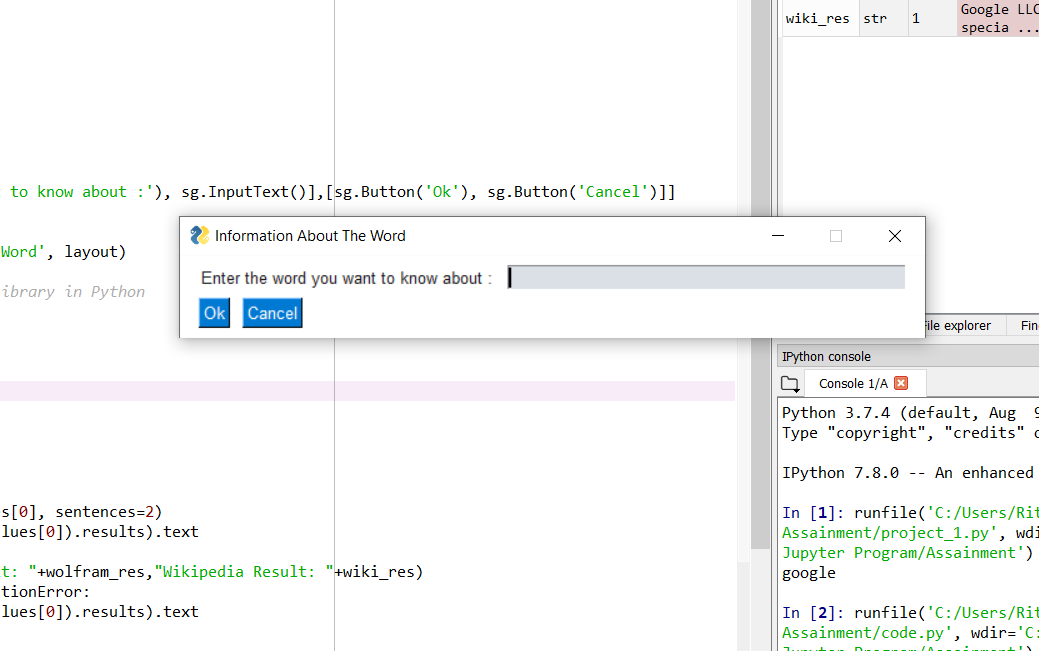Image resolution: width=1039 pixels, height=651 pixels.
Task: Click the Google LLC value cell of wiki_res
Action: coord(999,19)
